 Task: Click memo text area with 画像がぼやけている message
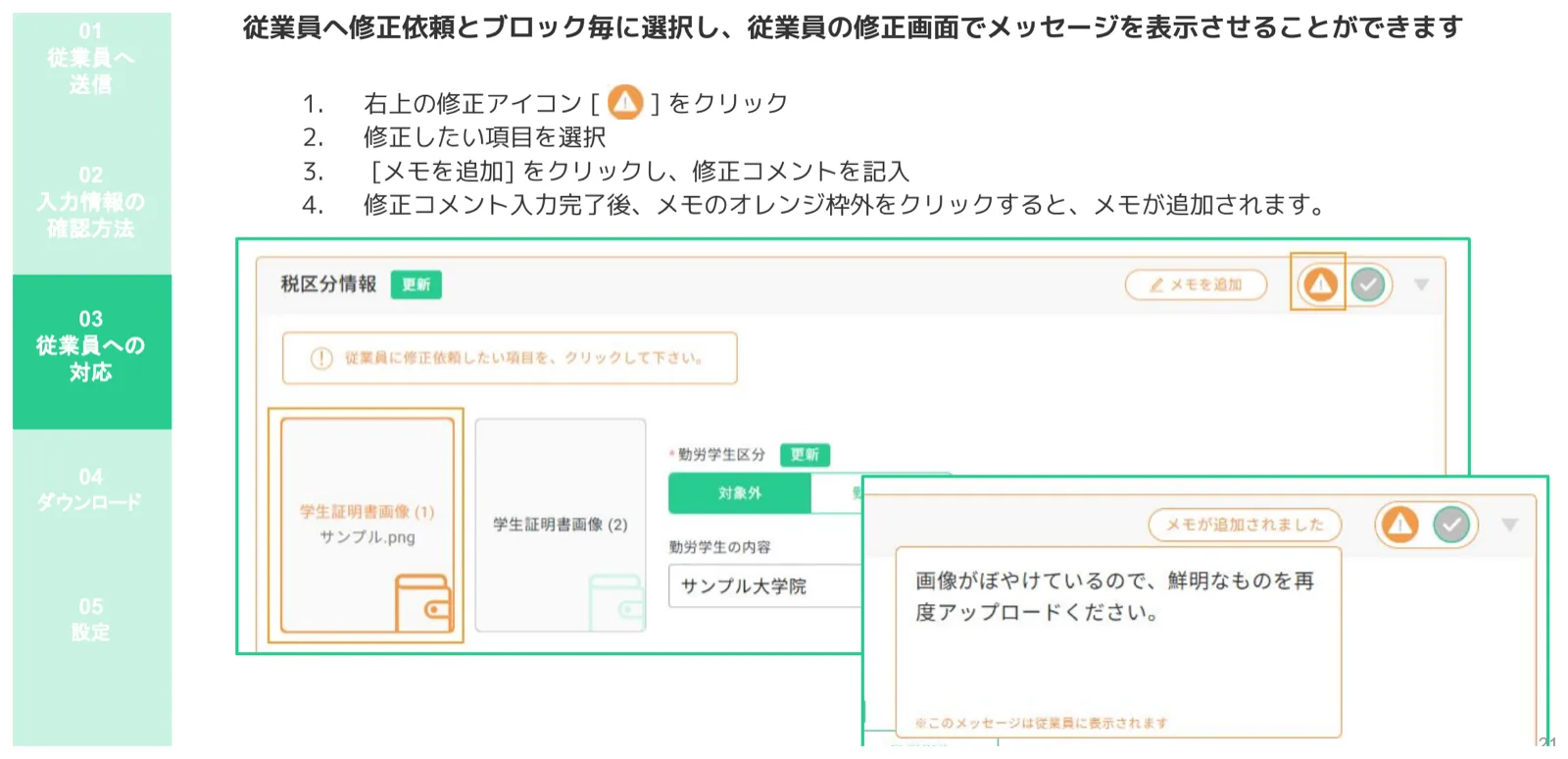coord(1118,642)
